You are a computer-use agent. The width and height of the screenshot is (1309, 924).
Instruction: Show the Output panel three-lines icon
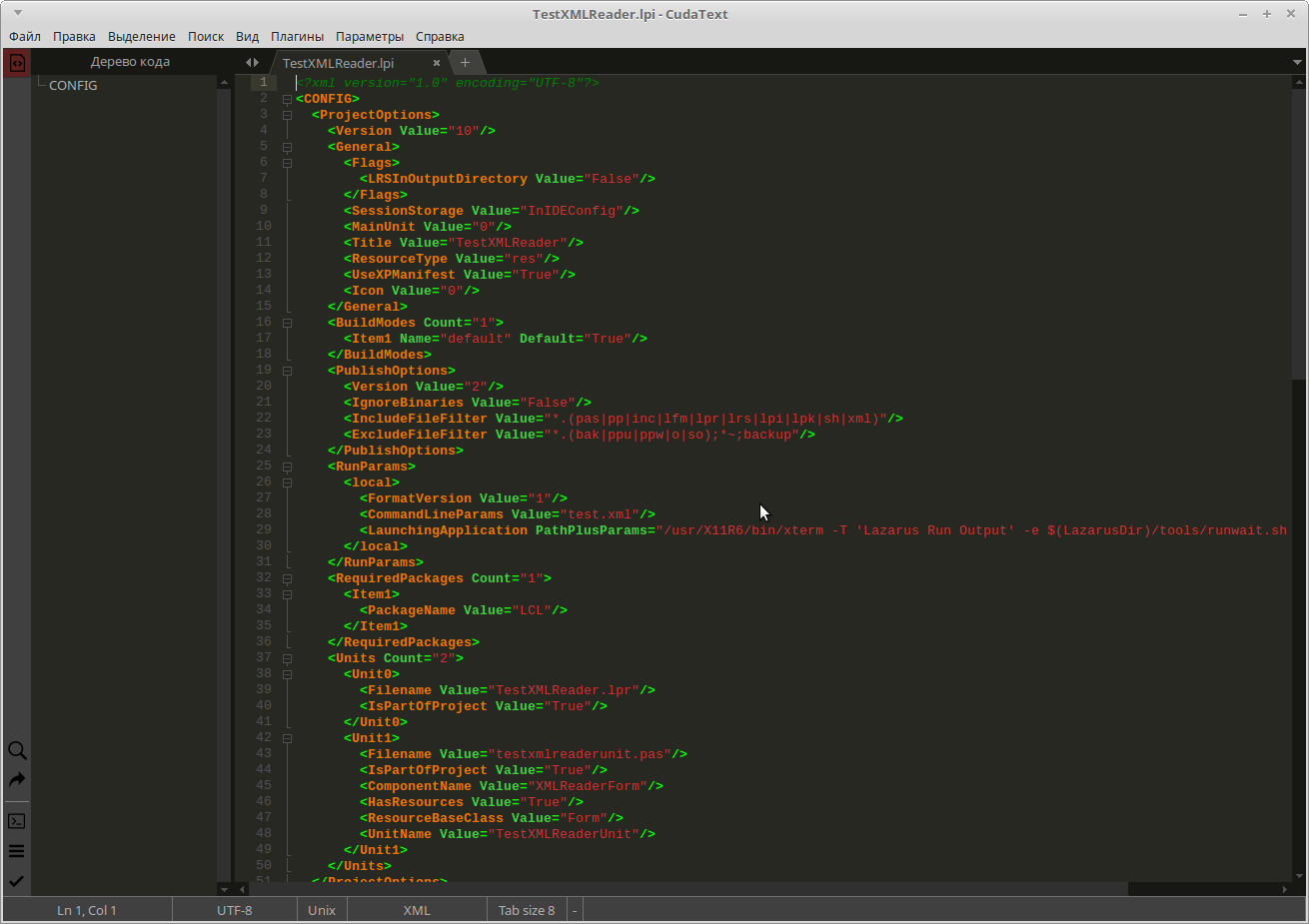[x=17, y=851]
